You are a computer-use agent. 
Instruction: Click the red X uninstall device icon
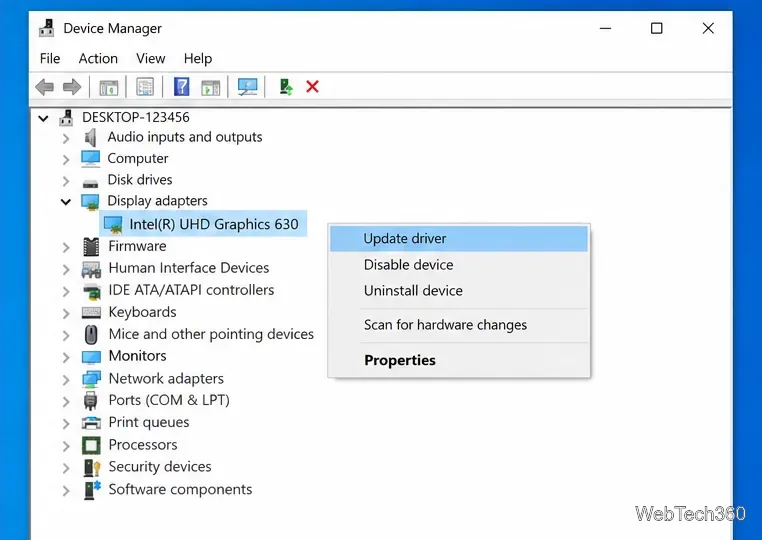(312, 87)
